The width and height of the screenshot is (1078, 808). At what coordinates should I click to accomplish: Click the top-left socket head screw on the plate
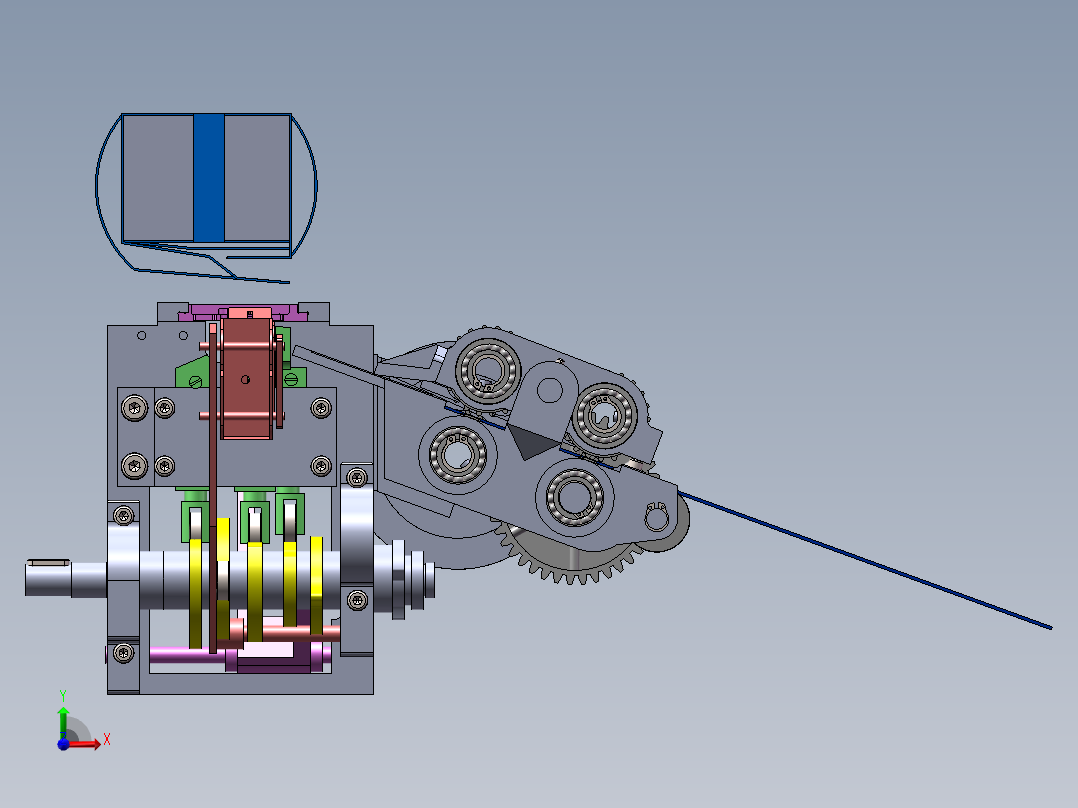(135, 406)
